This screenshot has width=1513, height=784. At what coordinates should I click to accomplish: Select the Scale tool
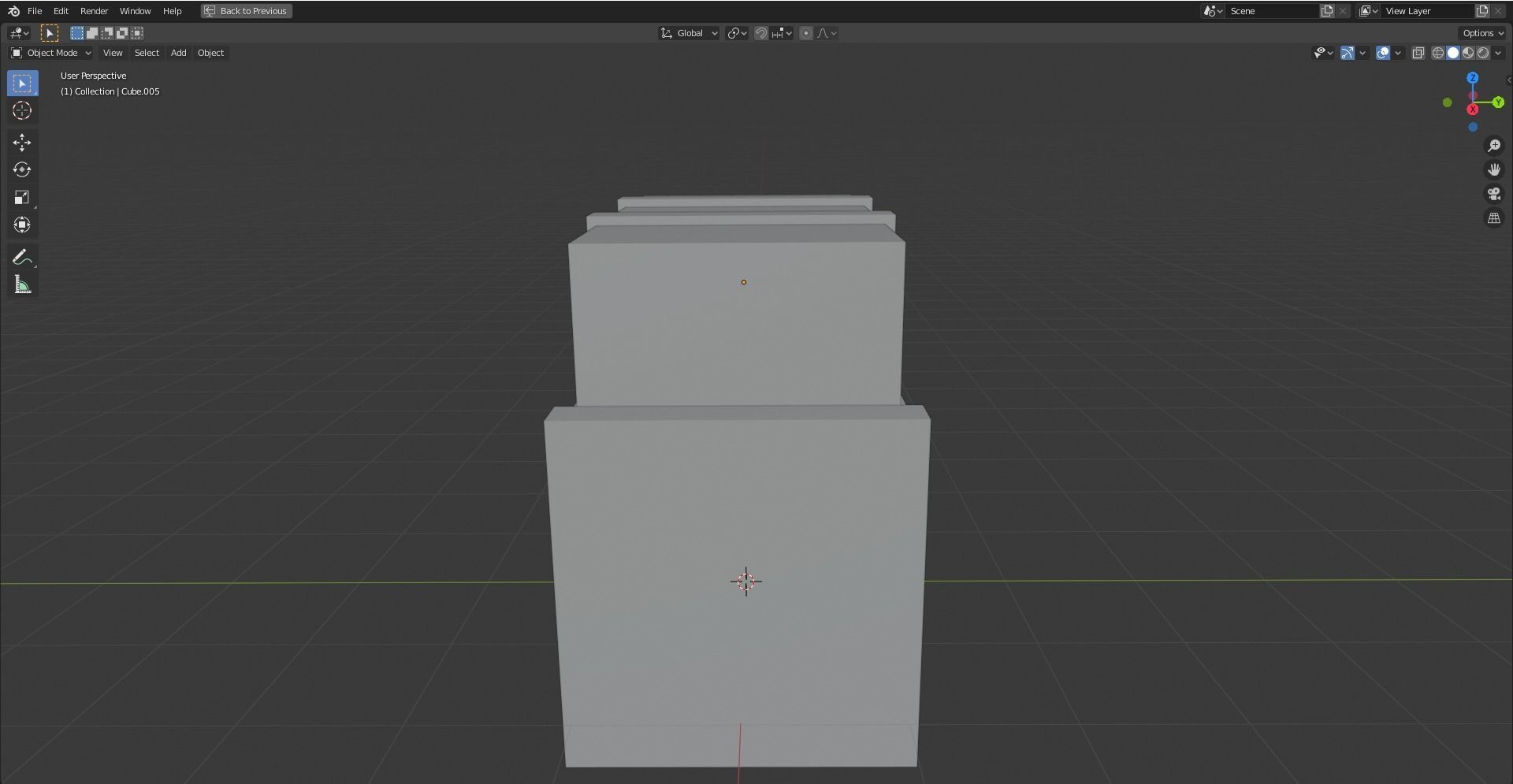pos(21,197)
